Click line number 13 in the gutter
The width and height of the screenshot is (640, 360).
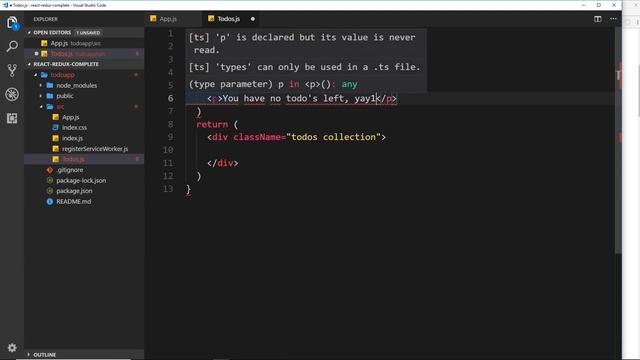click(x=168, y=189)
